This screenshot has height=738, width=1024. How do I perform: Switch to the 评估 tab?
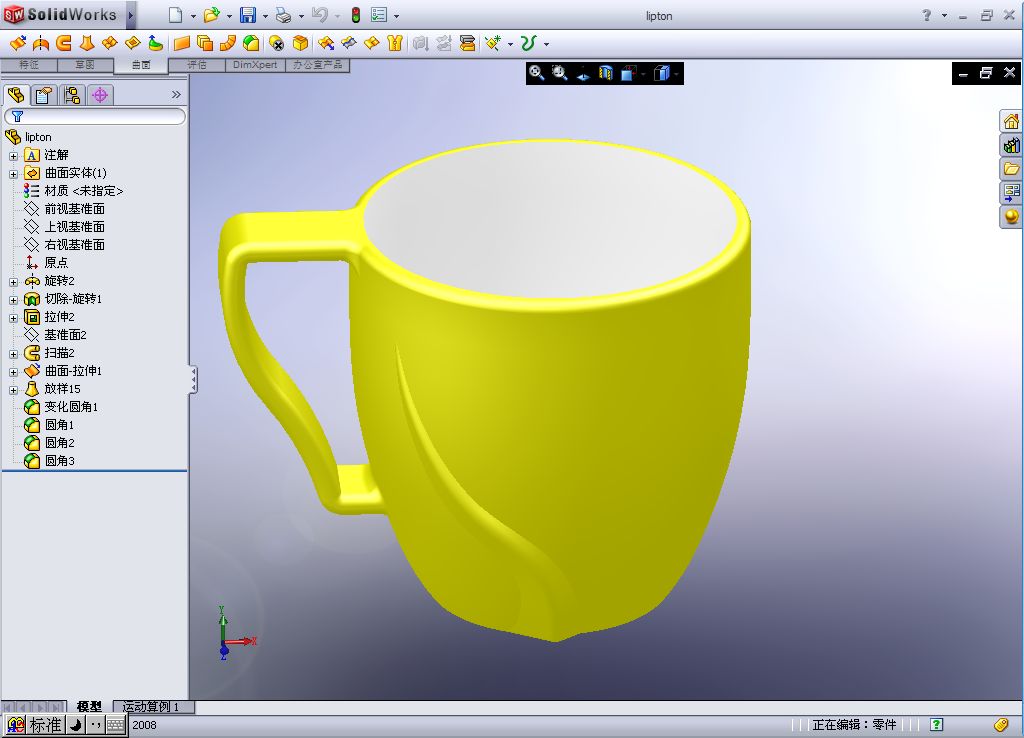(197, 65)
